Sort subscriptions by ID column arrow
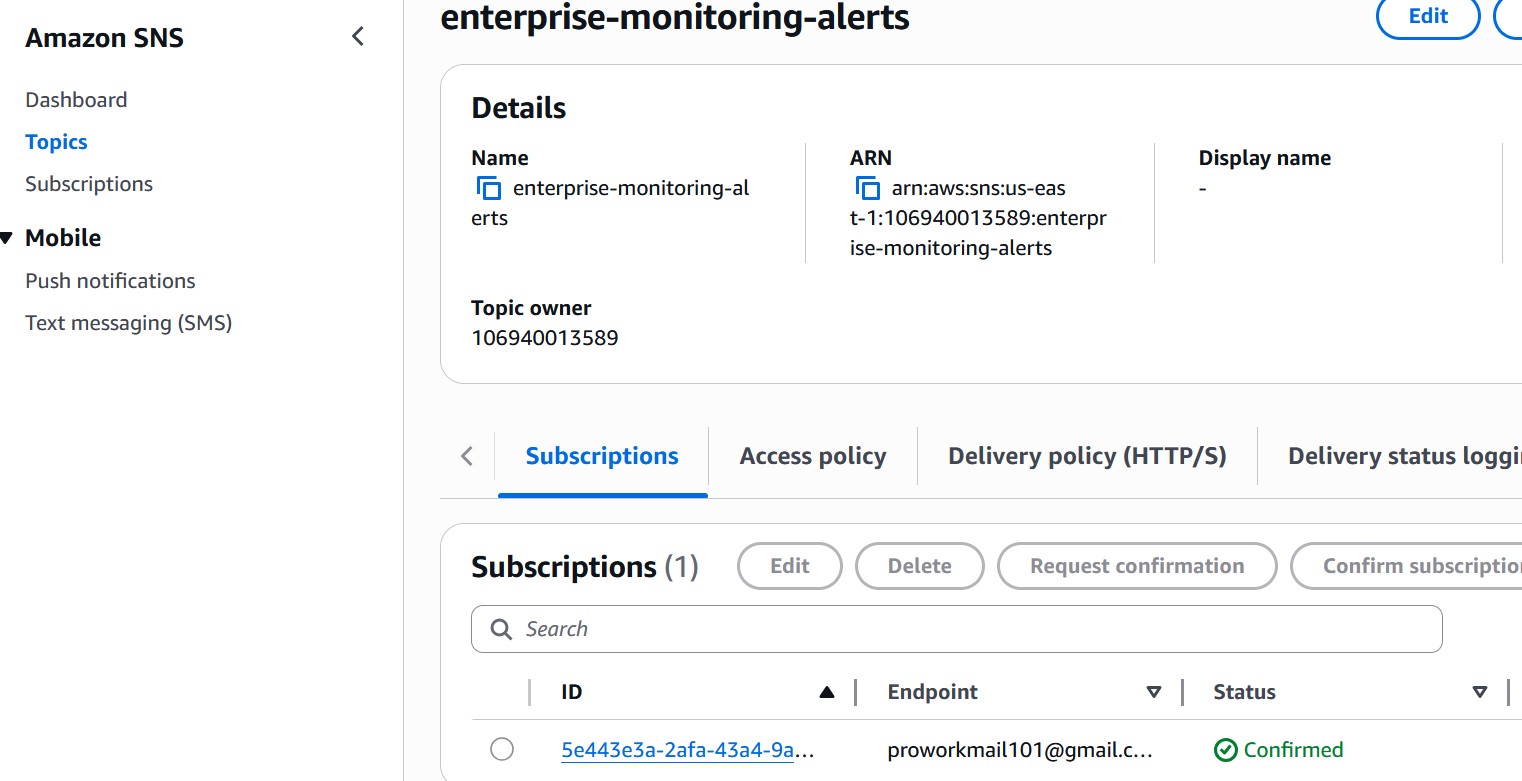 pos(826,692)
